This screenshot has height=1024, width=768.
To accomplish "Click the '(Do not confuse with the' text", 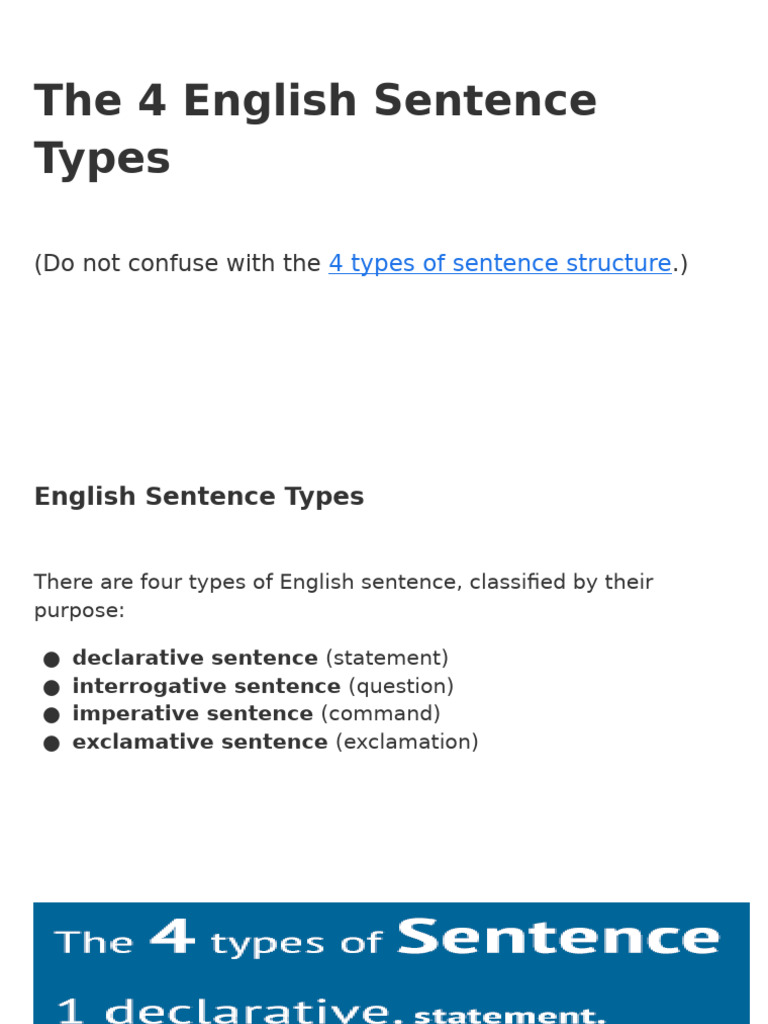I will coord(178,264).
